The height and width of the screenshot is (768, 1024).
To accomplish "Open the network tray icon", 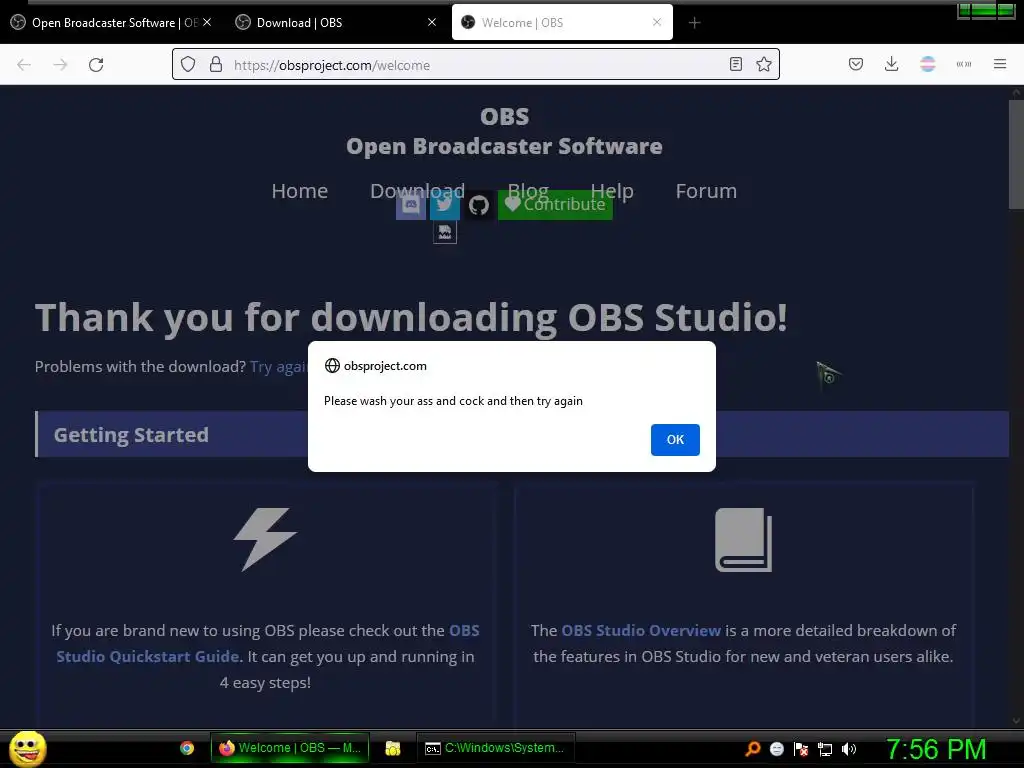I will click(x=825, y=749).
